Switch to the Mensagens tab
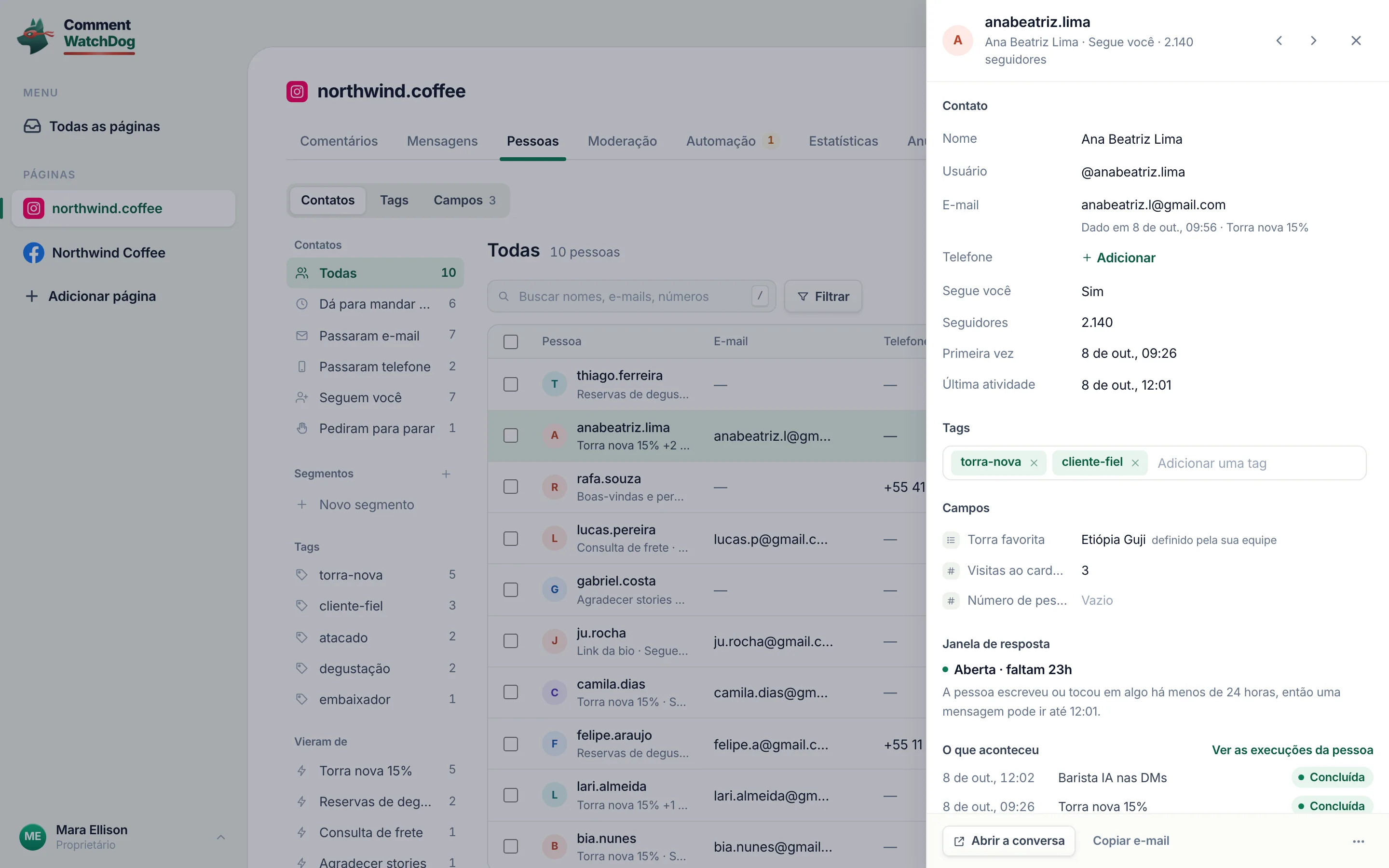 coord(442,141)
